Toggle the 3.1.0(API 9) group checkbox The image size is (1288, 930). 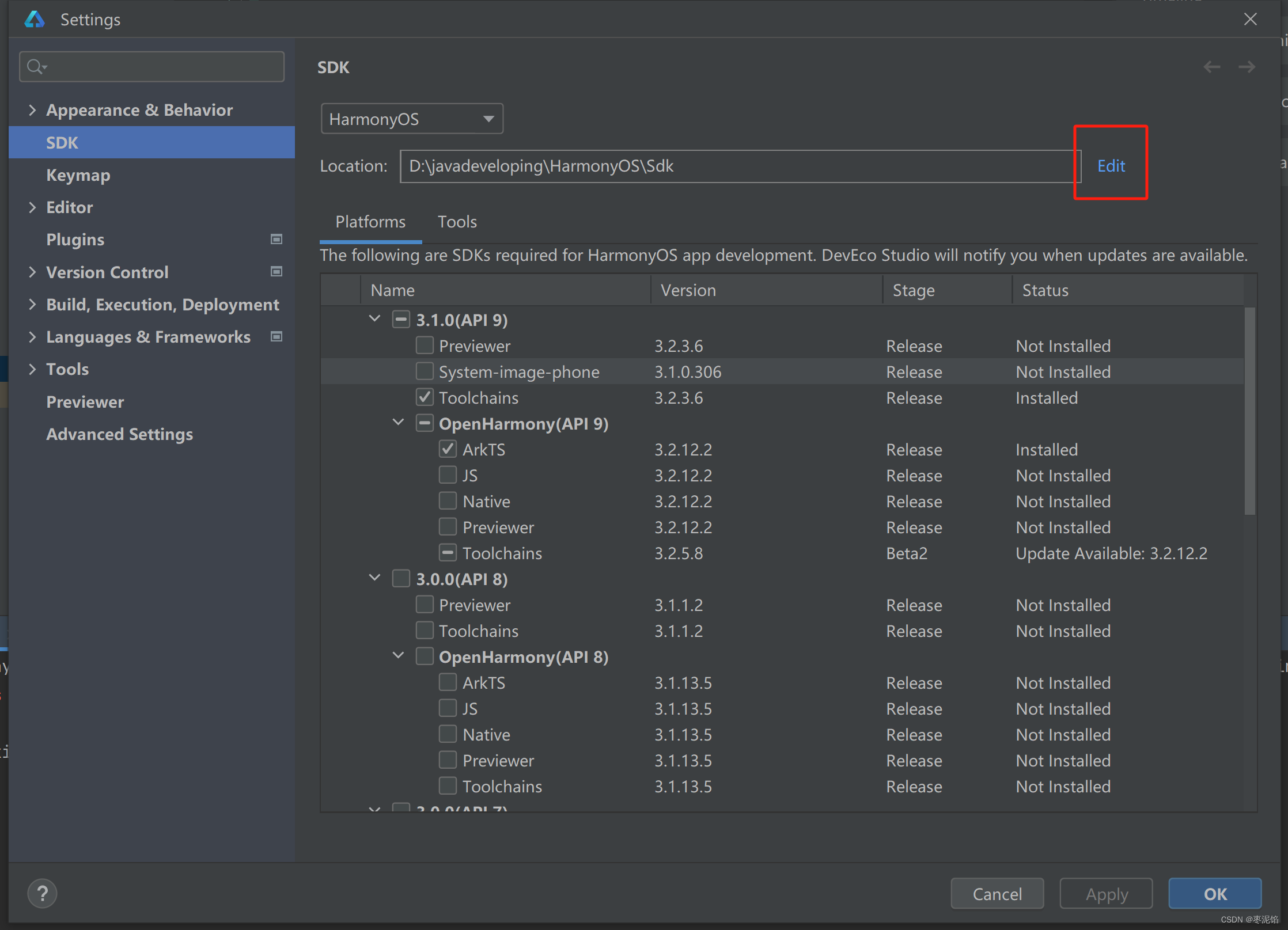coord(401,319)
